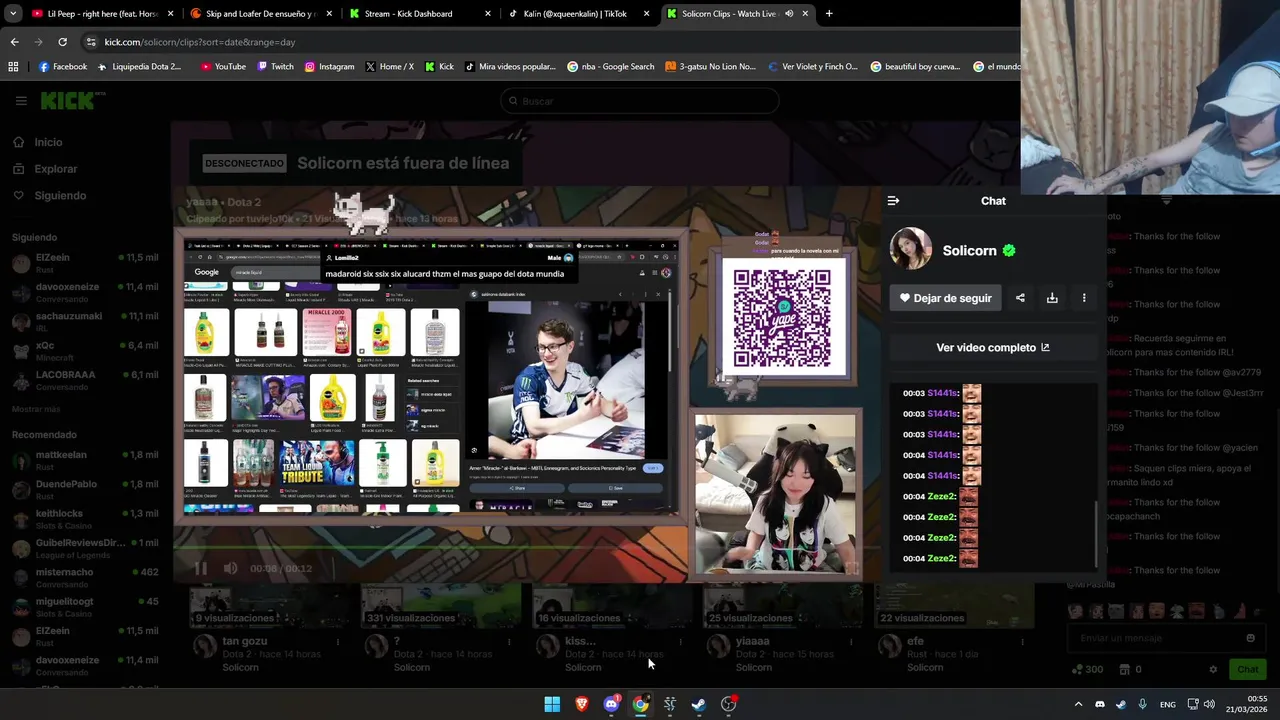Go to Explorar in Kick sidebar
Screen dimensions: 1280x720
point(45,169)
